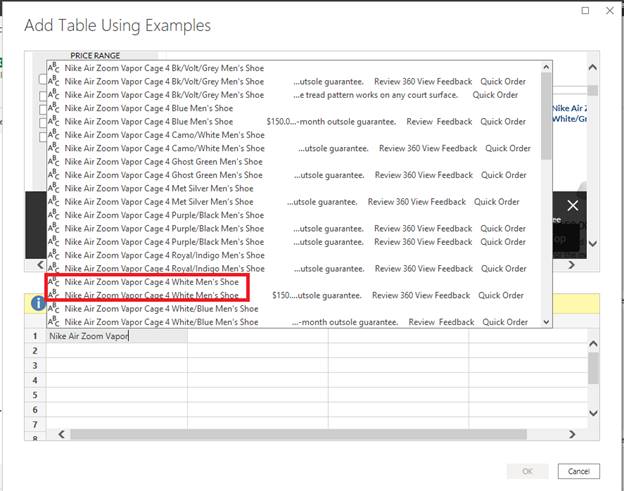Select row header number 2 in grid
This screenshot has height=491, width=624.
[35, 351]
